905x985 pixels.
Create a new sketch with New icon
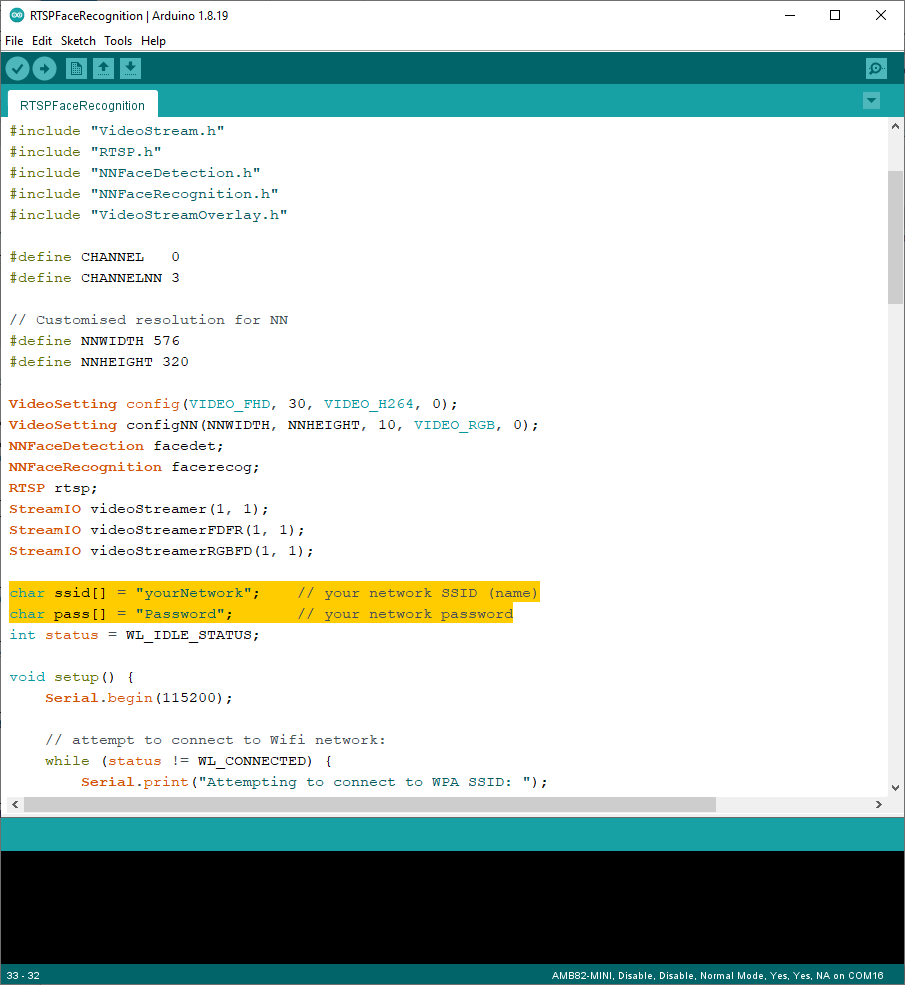pyautogui.click(x=76, y=68)
